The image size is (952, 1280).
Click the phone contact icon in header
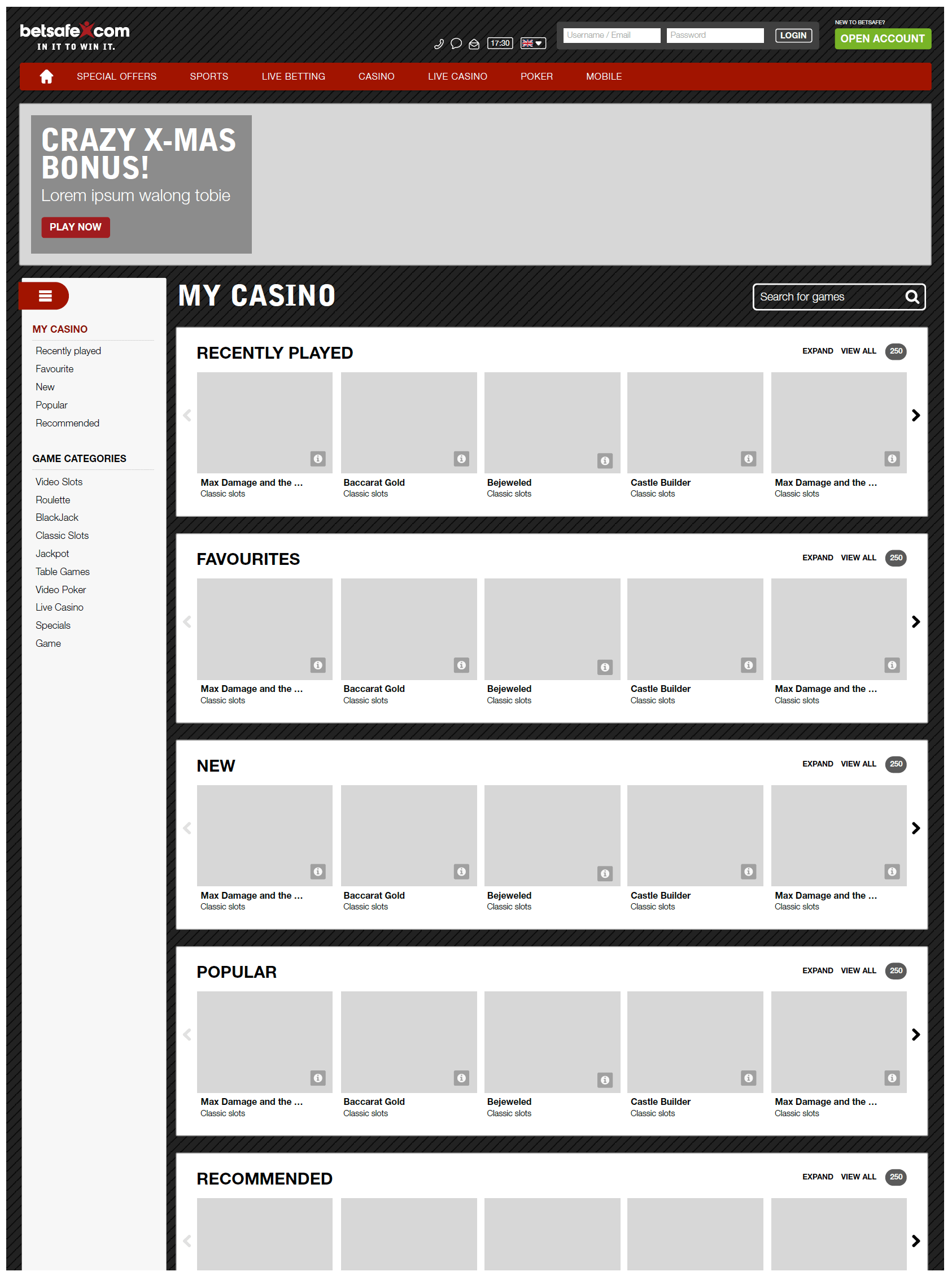[439, 44]
